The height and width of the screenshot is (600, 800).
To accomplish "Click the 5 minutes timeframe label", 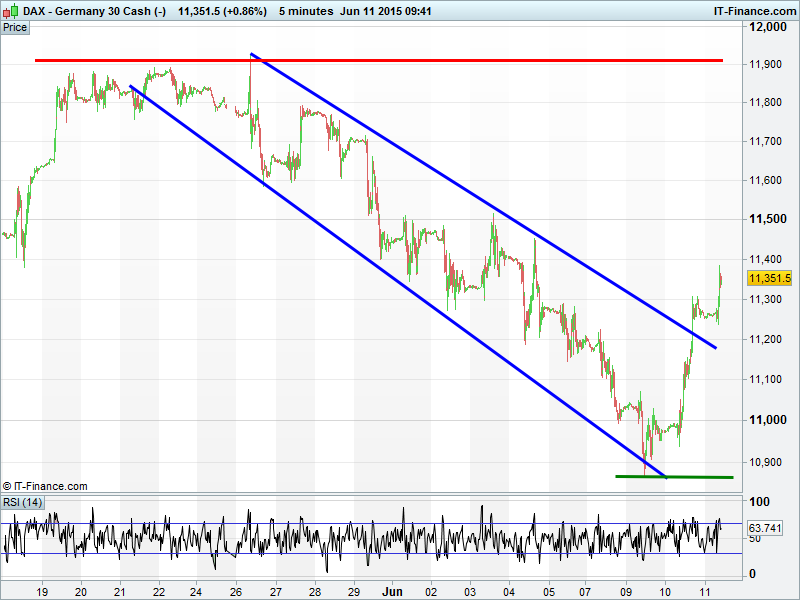I will tap(306, 10).
